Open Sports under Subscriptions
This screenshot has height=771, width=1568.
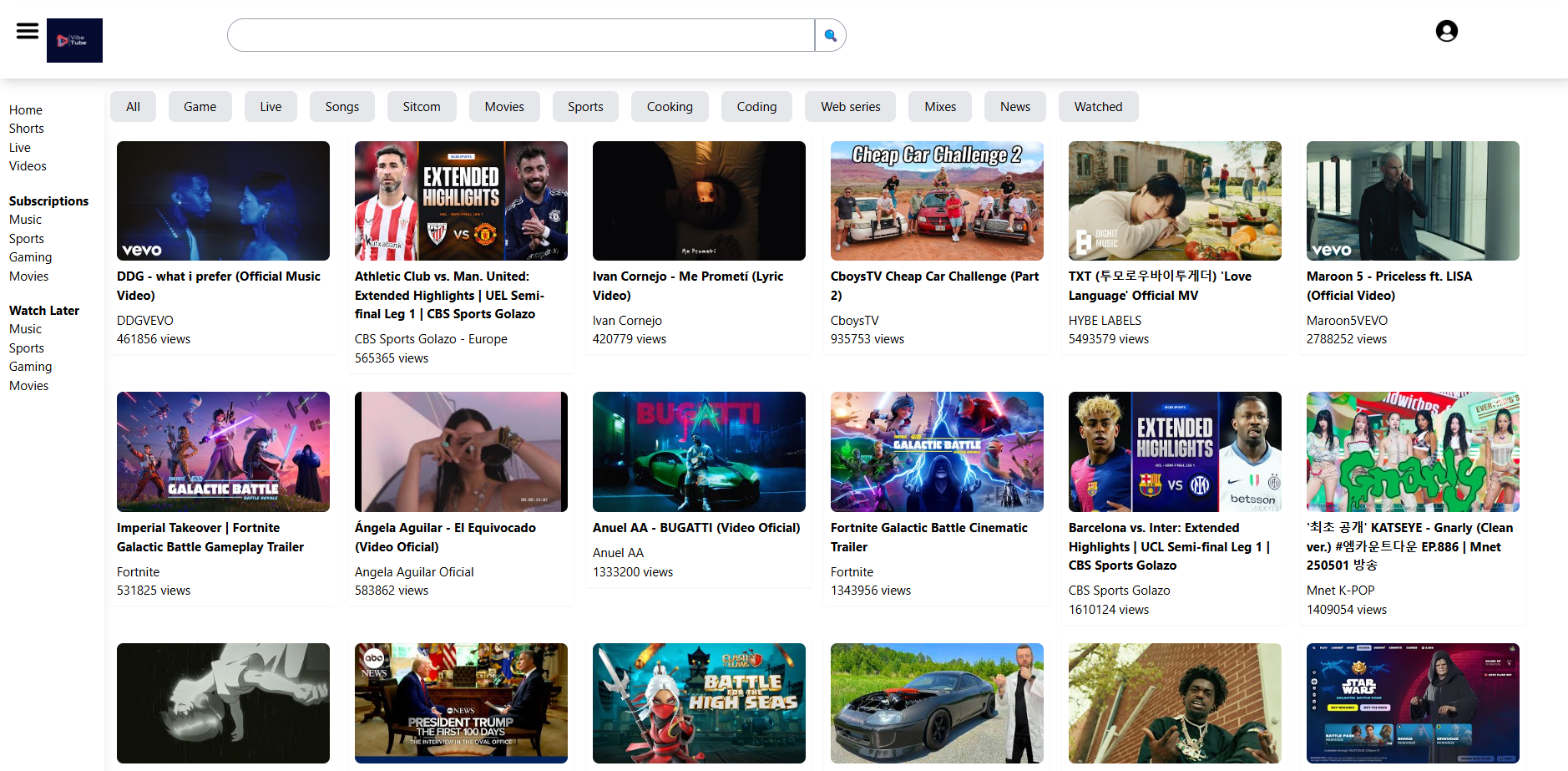click(x=27, y=239)
